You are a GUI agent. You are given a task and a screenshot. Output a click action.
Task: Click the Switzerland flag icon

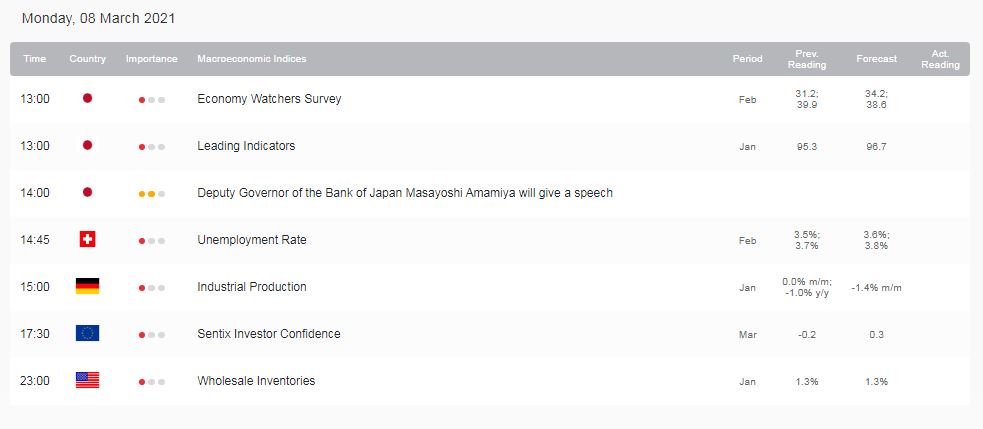(87, 239)
